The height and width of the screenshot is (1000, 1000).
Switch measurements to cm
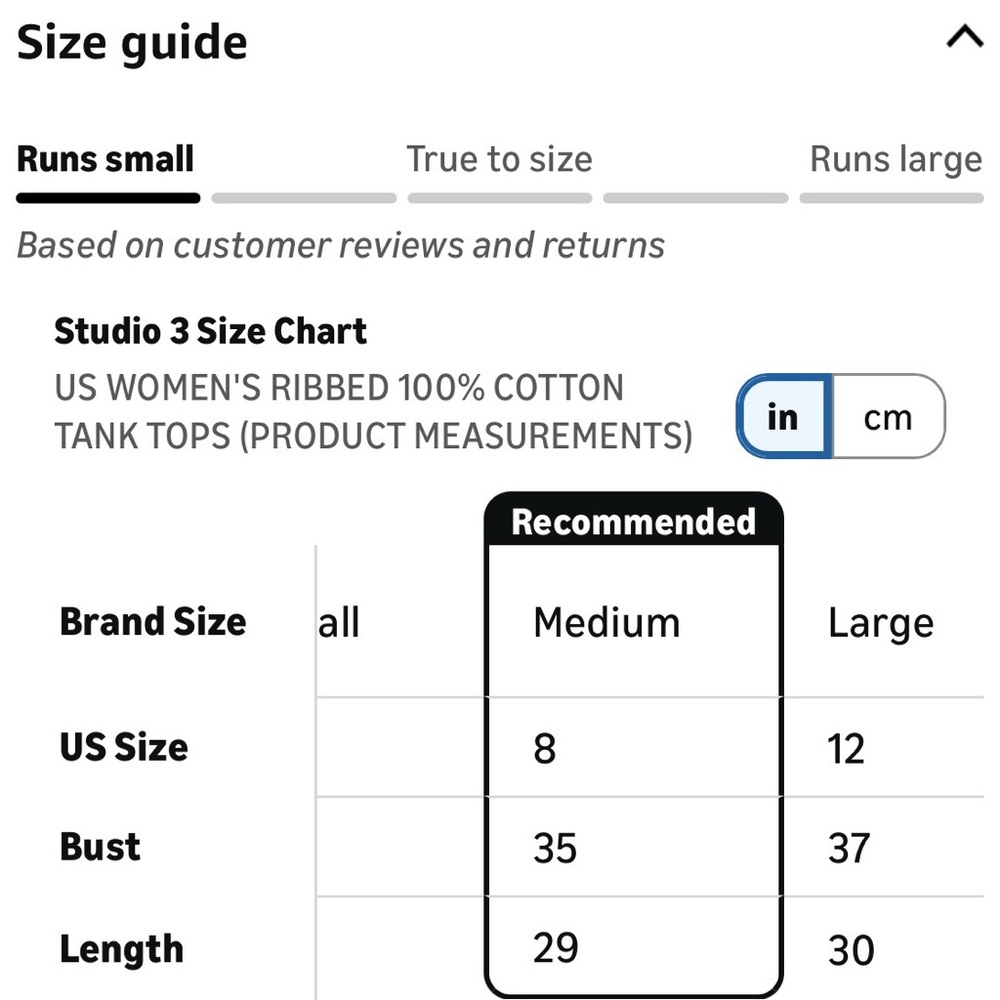888,416
